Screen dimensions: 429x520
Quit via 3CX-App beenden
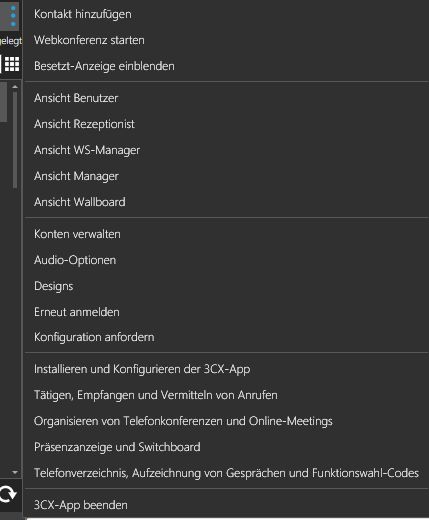click(226, 505)
